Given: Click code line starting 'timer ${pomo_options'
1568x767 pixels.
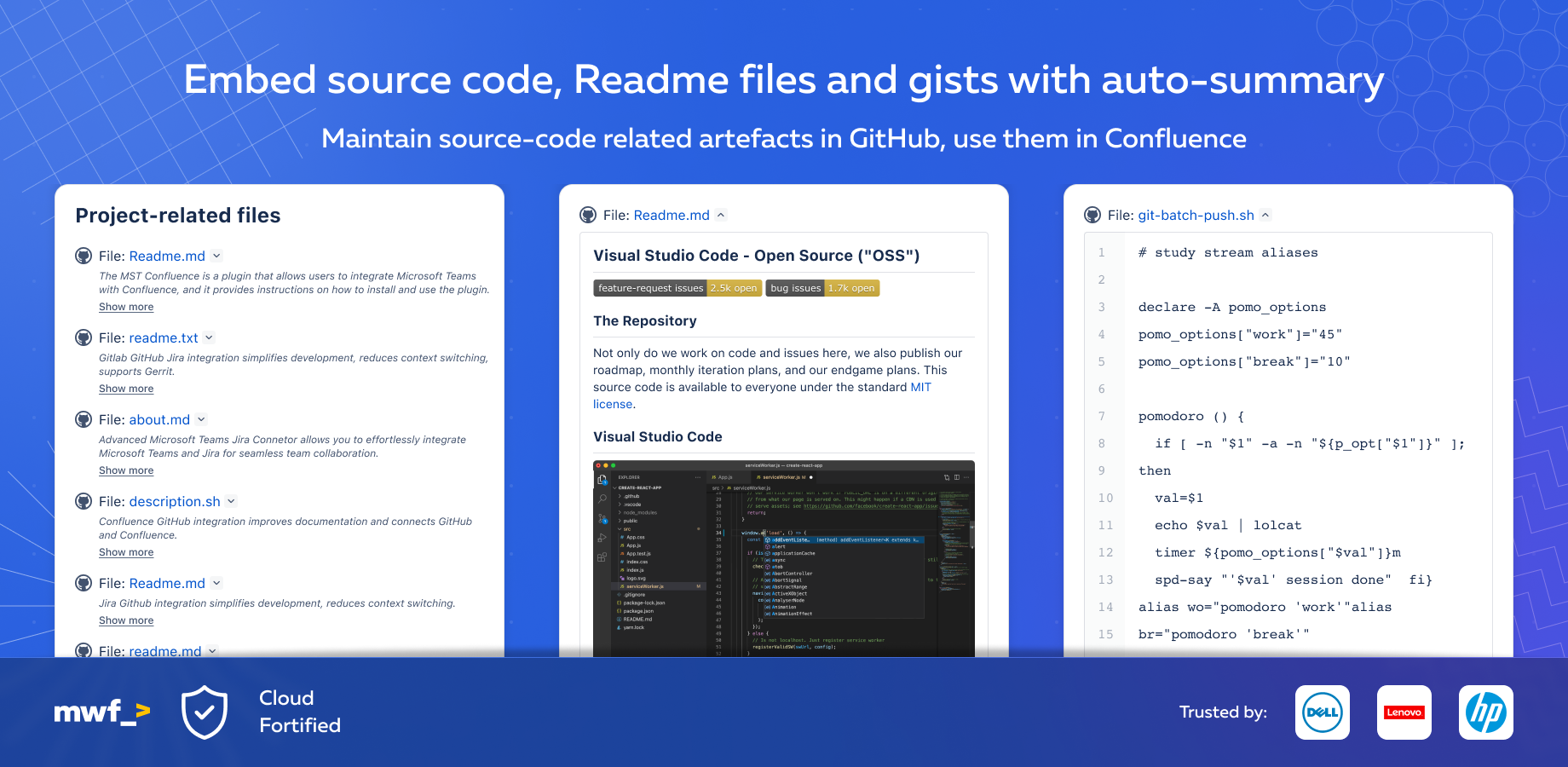Looking at the screenshot, I should (1277, 552).
